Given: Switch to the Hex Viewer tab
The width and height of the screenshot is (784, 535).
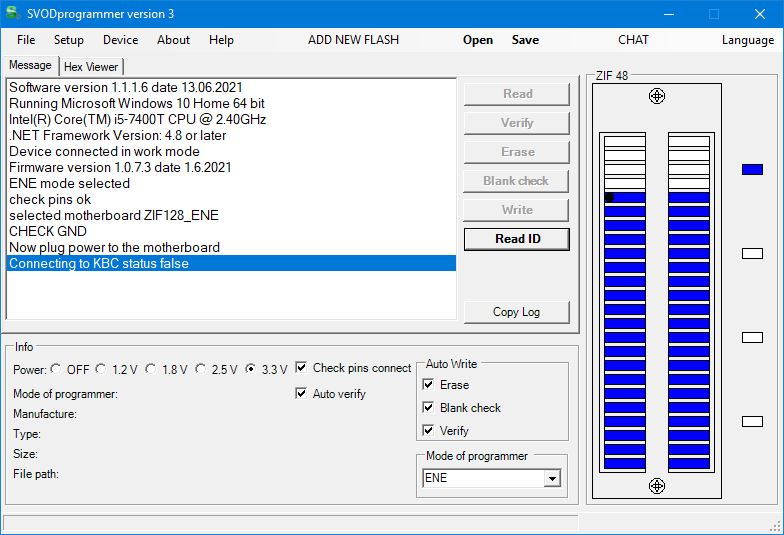Looking at the screenshot, I should [91, 66].
